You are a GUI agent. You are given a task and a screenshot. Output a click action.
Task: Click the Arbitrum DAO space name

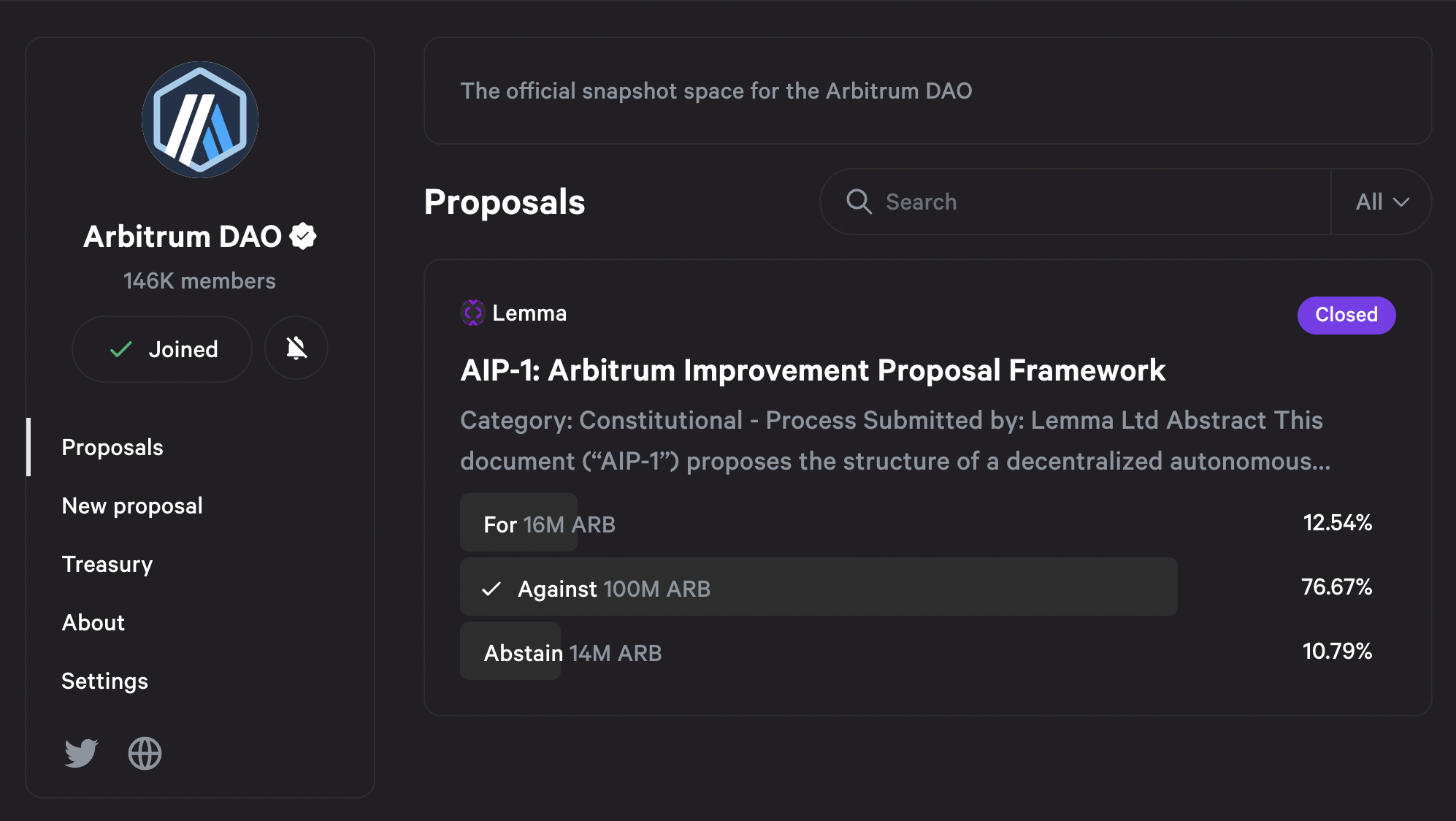pyautogui.click(x=182, y=236)
